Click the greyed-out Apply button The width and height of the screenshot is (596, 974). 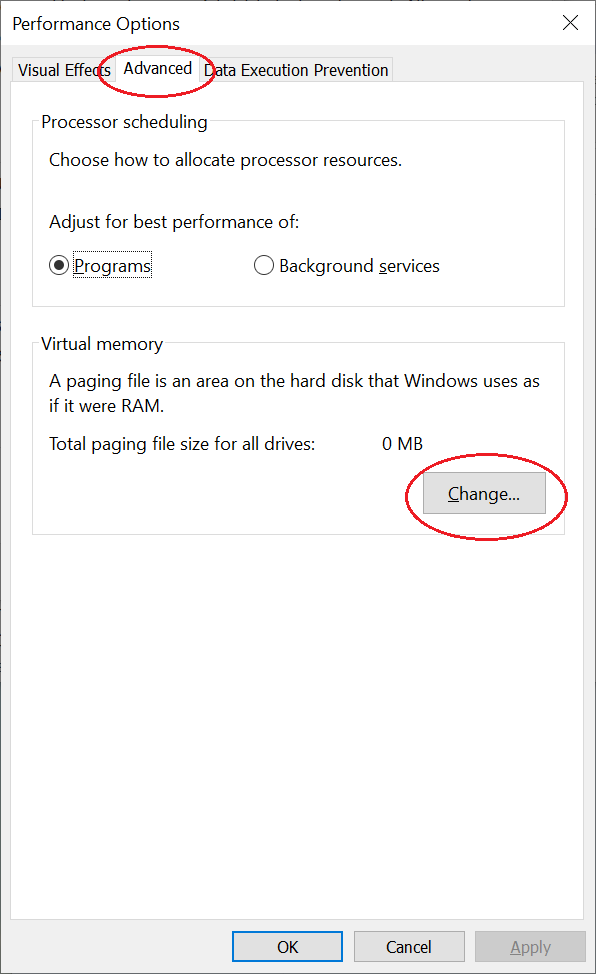click(x=531, y=947)
